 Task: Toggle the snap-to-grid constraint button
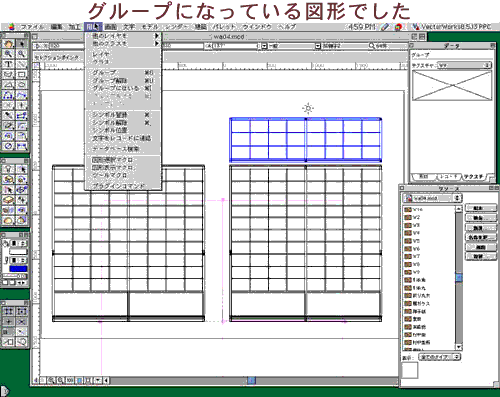point(8,311)
